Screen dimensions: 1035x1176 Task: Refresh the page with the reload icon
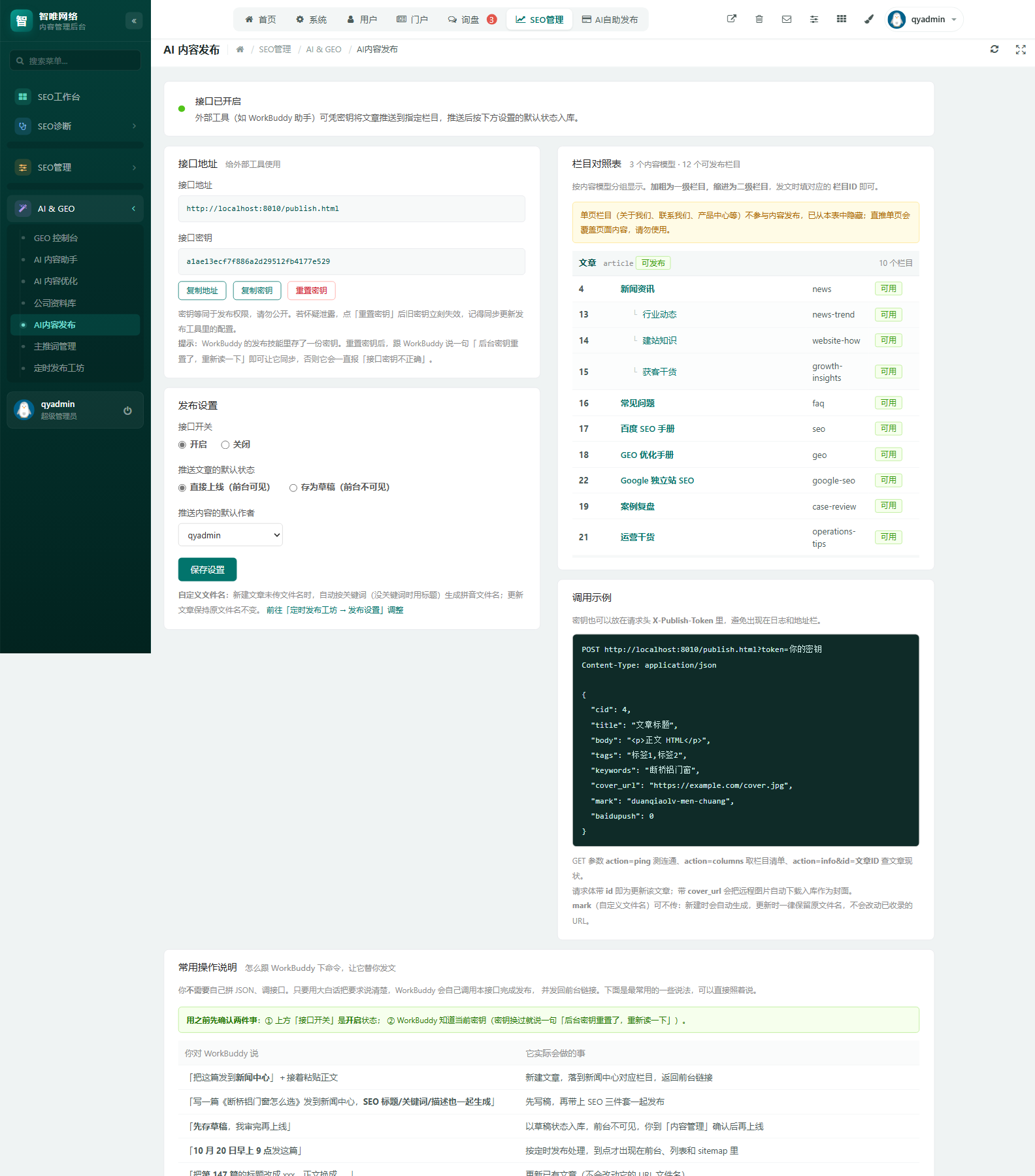tap(994, 49)
